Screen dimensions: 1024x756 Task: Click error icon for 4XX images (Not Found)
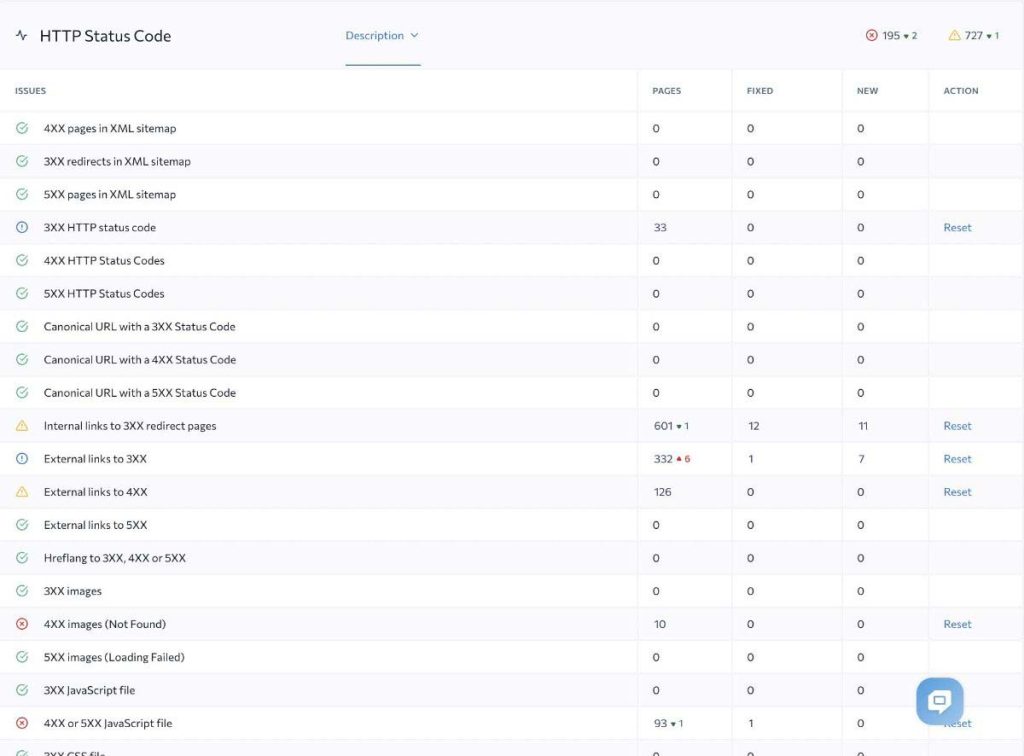click(22, 624)
